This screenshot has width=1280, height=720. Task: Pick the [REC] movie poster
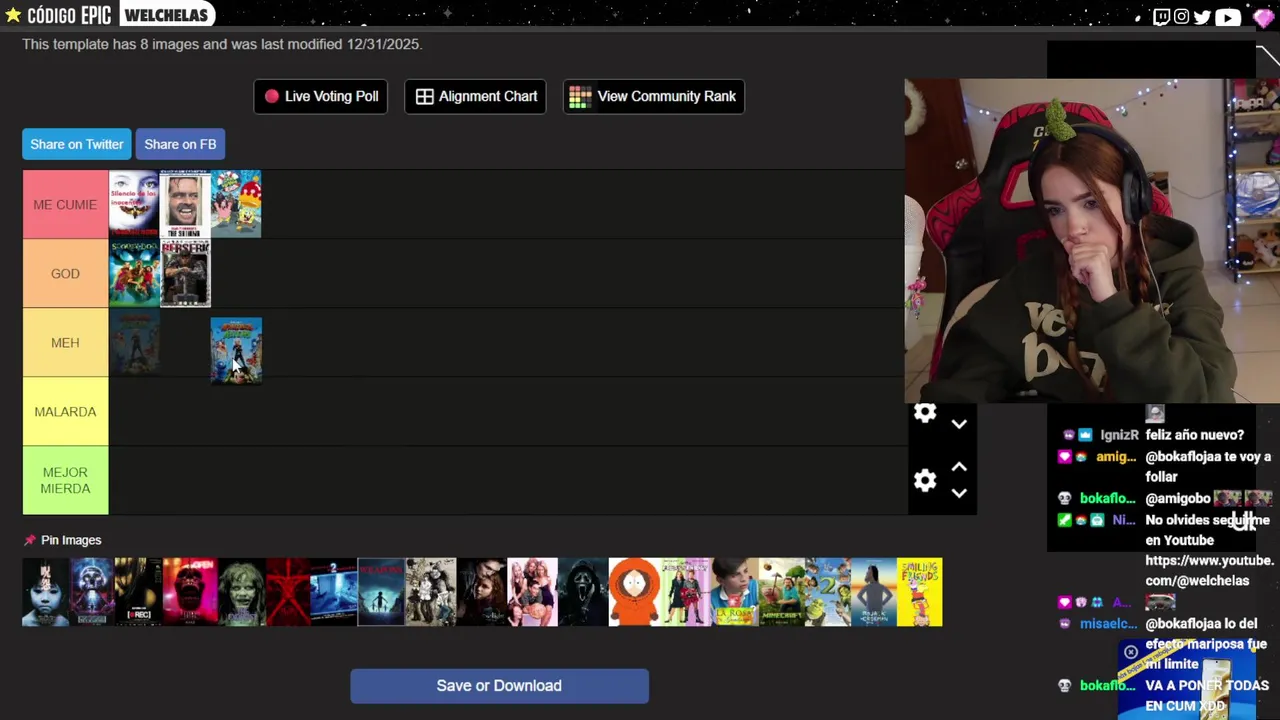(138, 592)
